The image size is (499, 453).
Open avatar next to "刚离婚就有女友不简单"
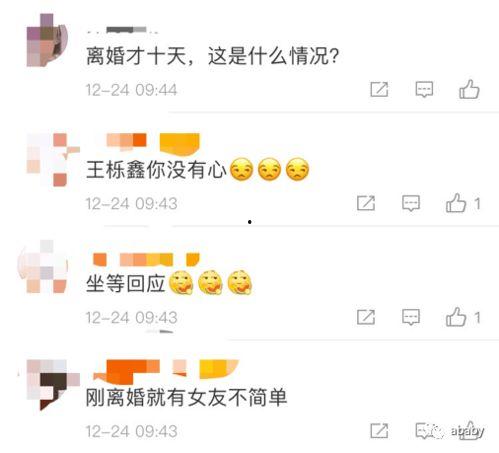click(53, 385)
